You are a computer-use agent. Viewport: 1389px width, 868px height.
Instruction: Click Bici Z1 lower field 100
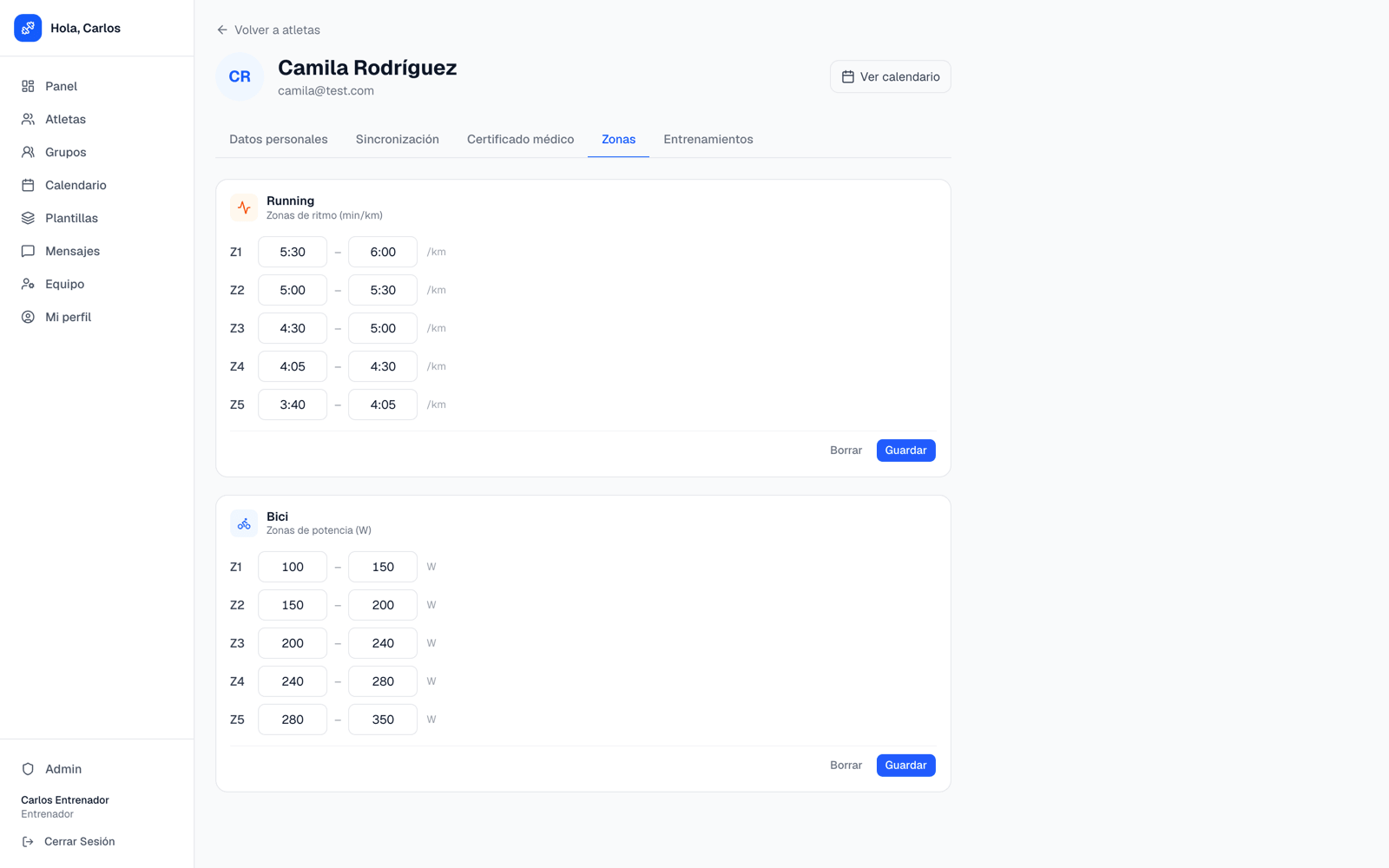[x=293, y=567]
